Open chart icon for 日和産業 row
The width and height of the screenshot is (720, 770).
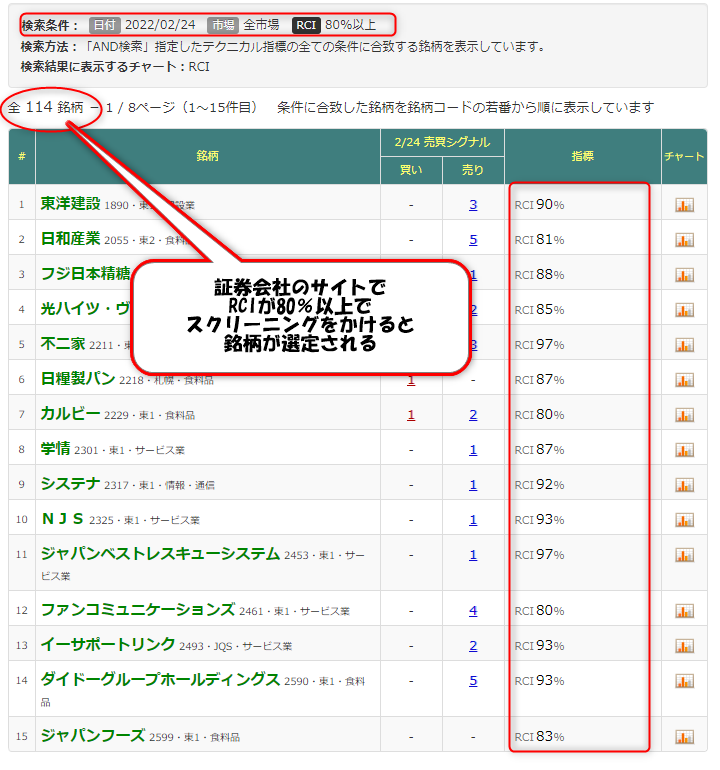[684, 240]
